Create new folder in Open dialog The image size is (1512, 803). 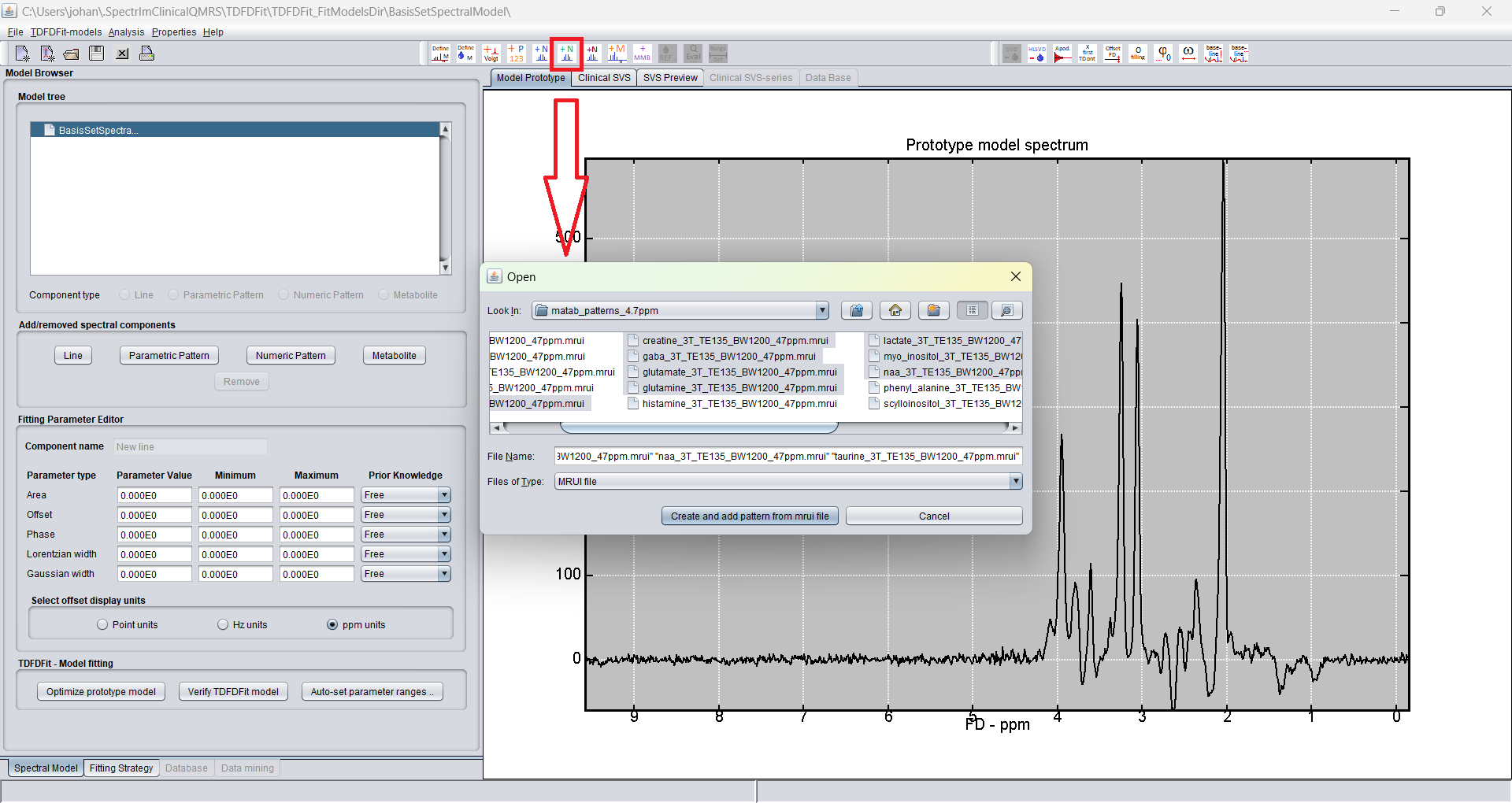[x=934, y=310]
